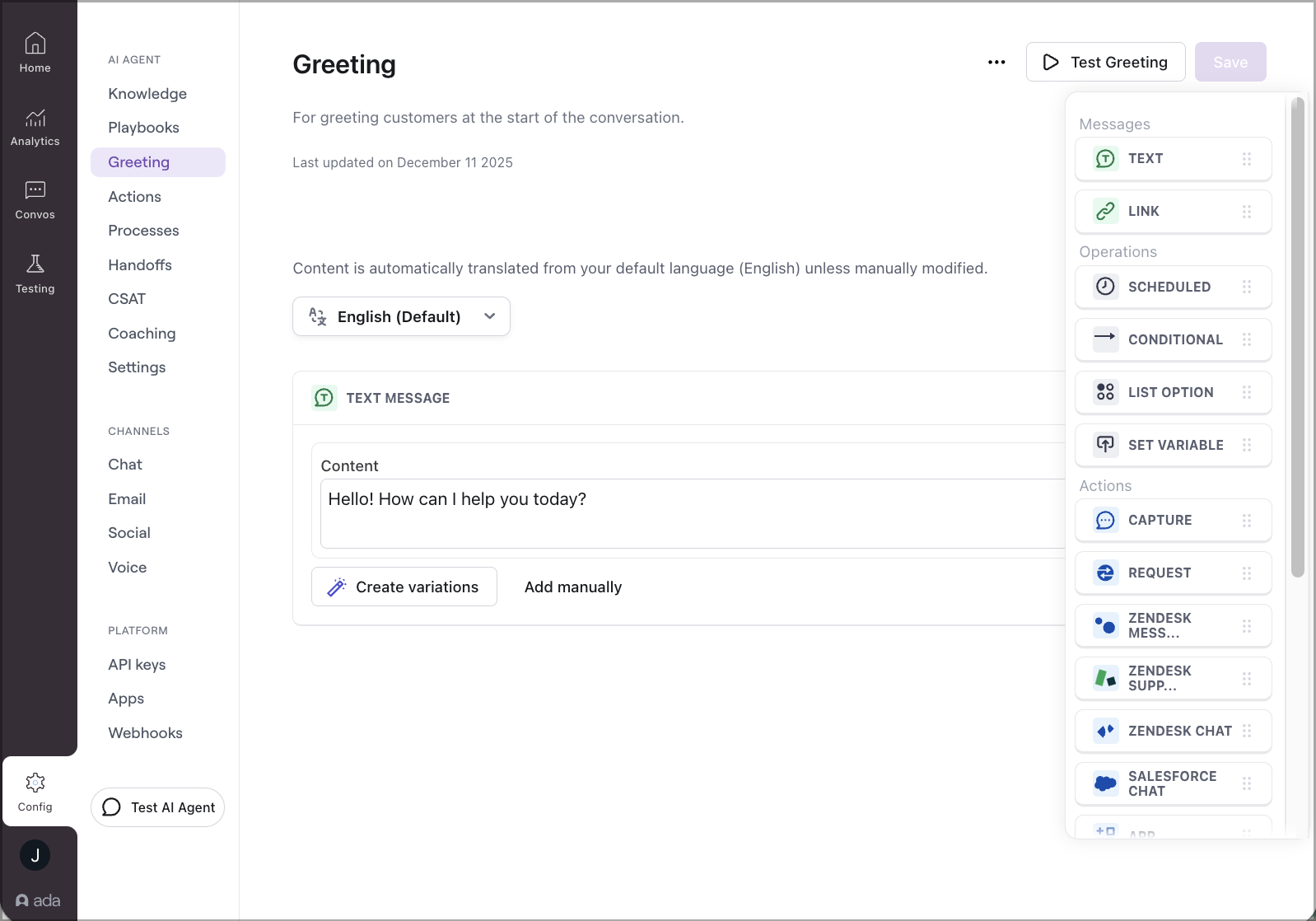Go to Convos in the sidebar
Viewport: 1316px width, 921px height.
tap(35, 201)
